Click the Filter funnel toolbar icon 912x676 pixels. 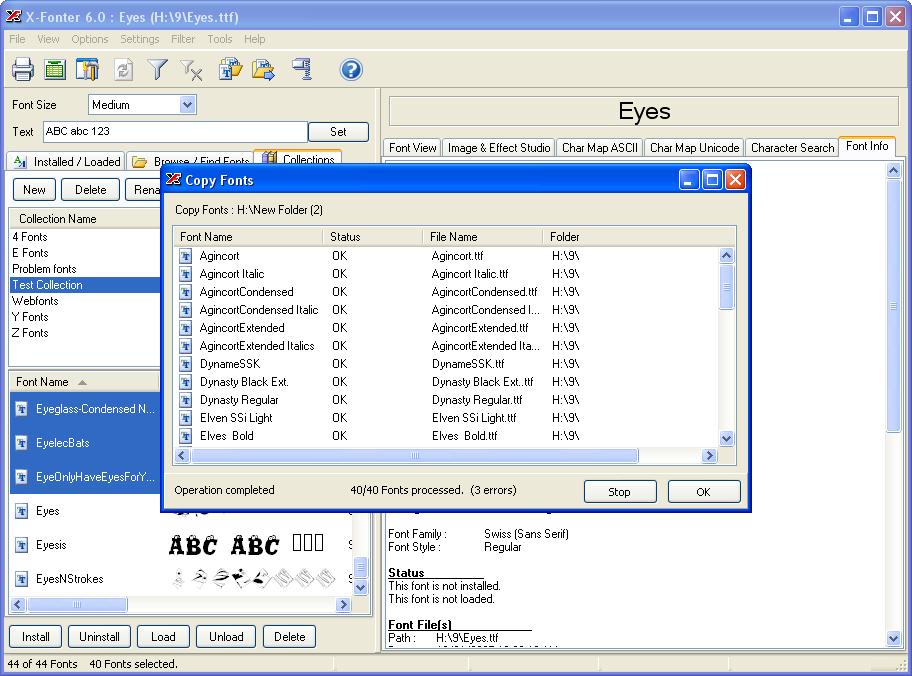click(157, 70)
